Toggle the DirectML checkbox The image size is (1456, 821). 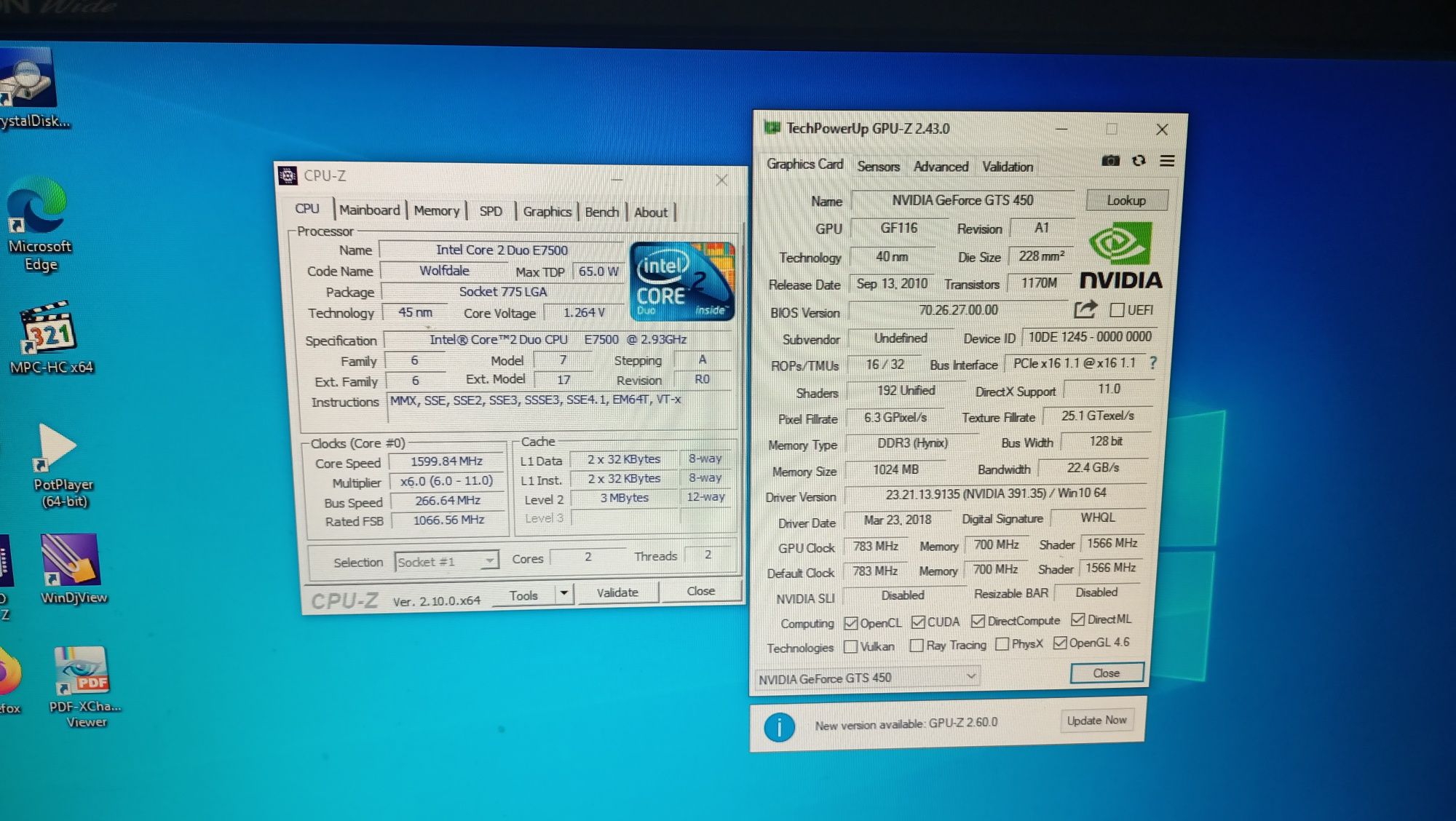(1077, 619)
